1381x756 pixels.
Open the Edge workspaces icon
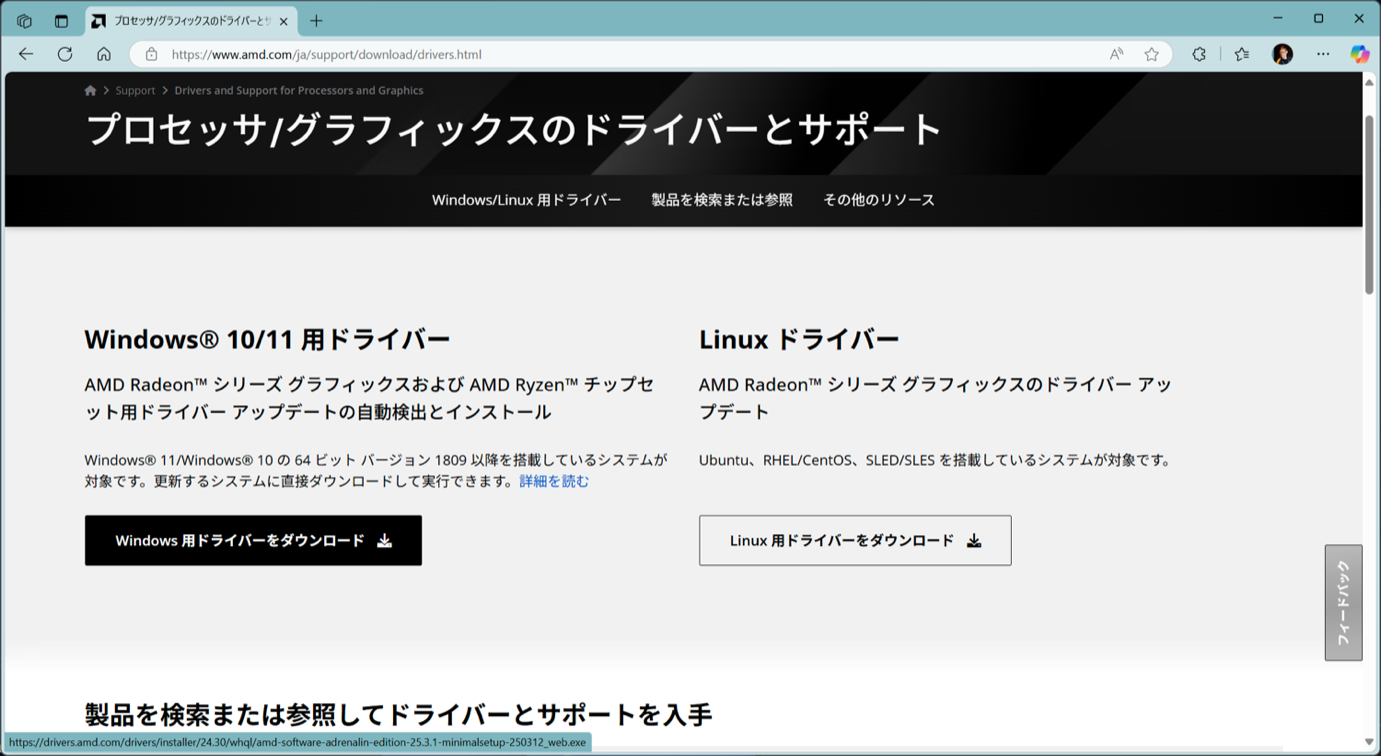tap(24, 20)
